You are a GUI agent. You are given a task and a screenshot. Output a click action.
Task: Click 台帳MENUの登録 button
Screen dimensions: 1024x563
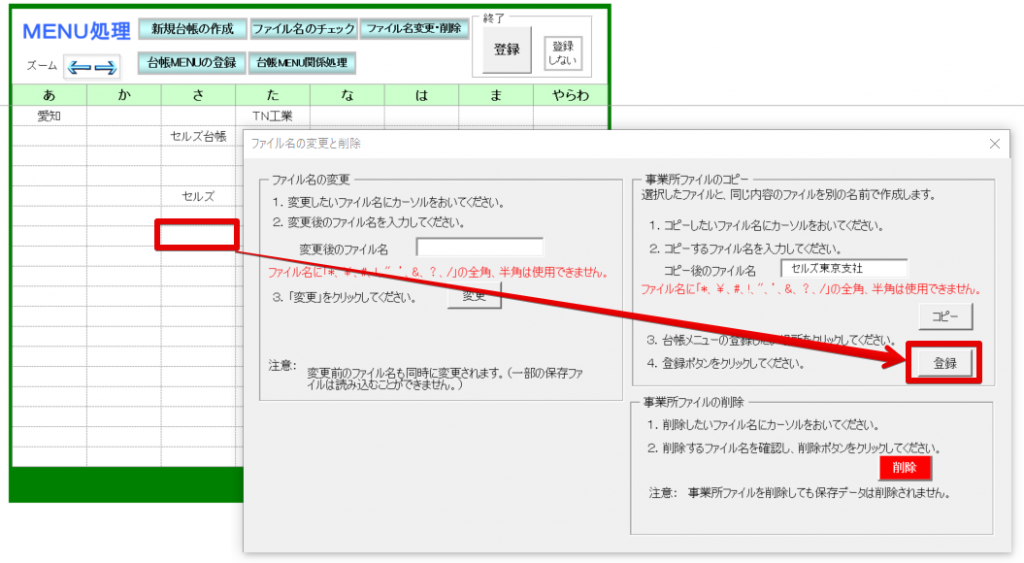tap(191, 63)
